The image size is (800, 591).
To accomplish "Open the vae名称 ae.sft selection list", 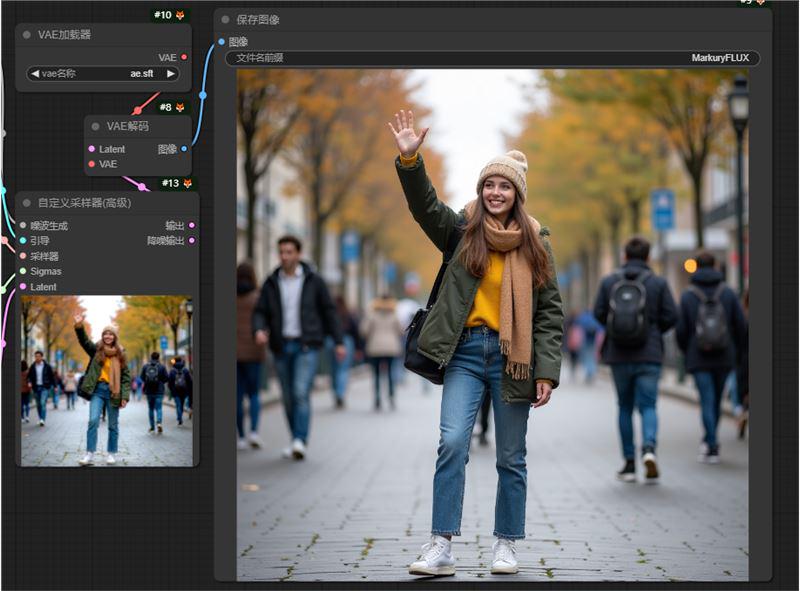I will point(102,73).
